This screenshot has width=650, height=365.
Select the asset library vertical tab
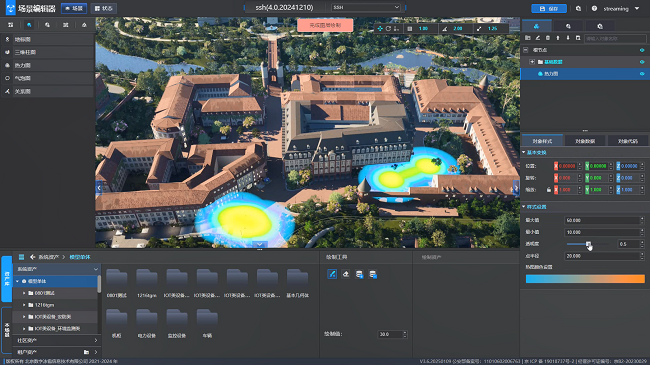(x=7, y=278)
